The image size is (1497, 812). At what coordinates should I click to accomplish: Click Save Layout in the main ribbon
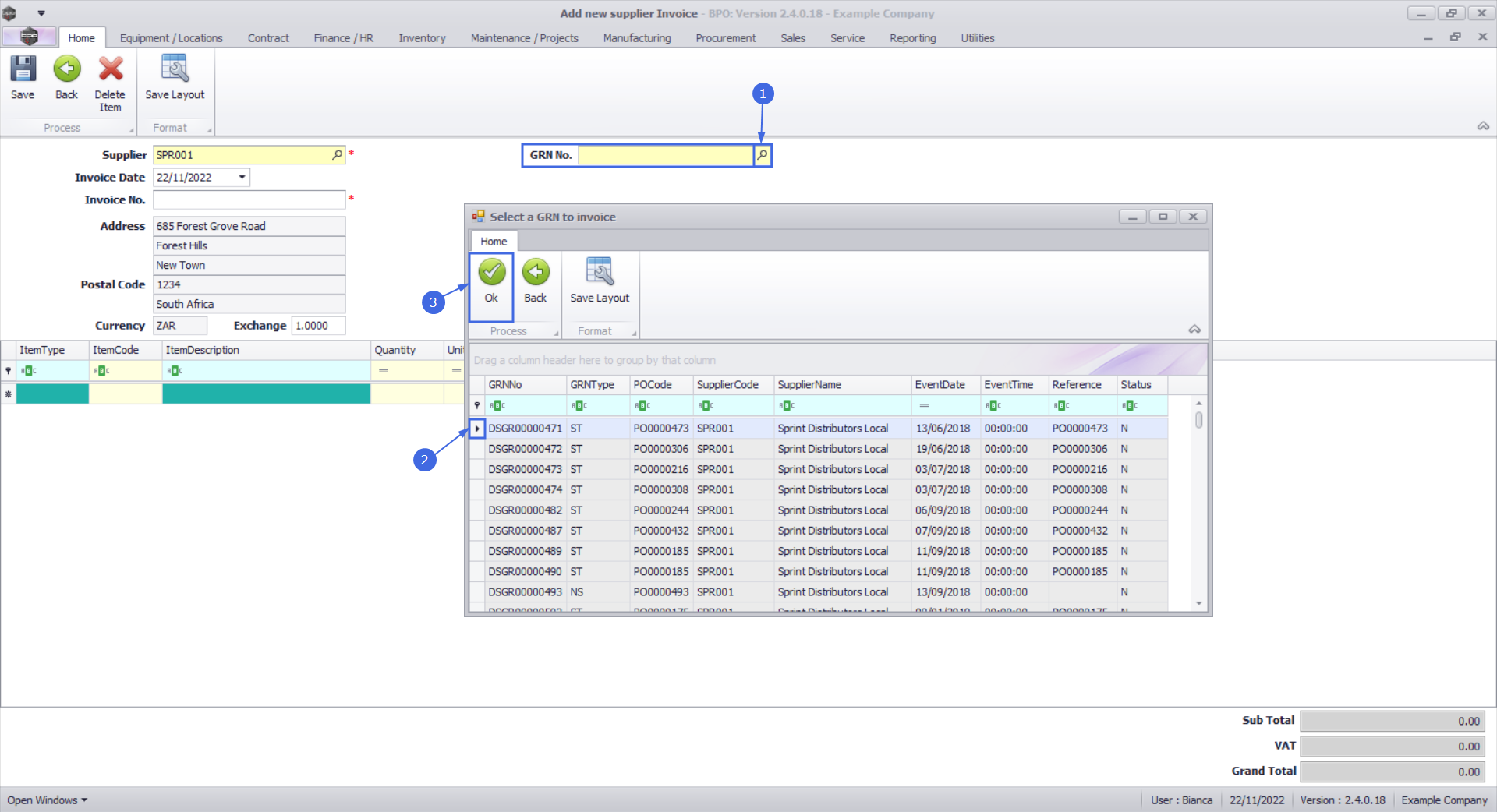coord(175,70)
